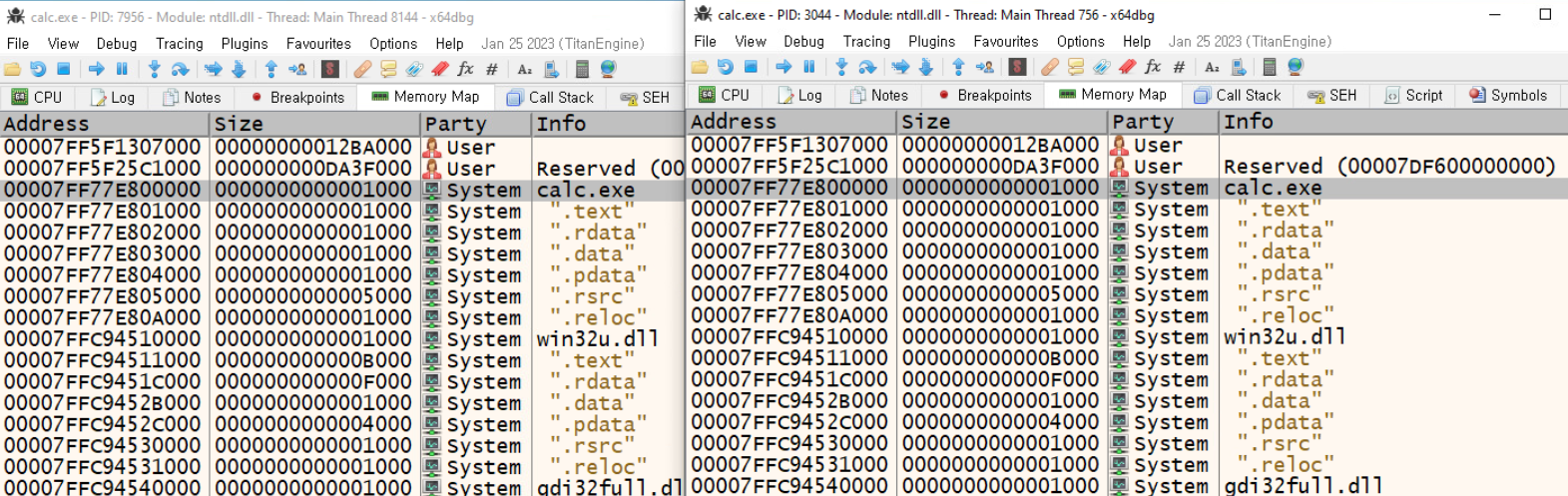Switch to Script tab in right window
Screen dimensions: 1568x496
pyautogui.click(x=1413, y=95)
